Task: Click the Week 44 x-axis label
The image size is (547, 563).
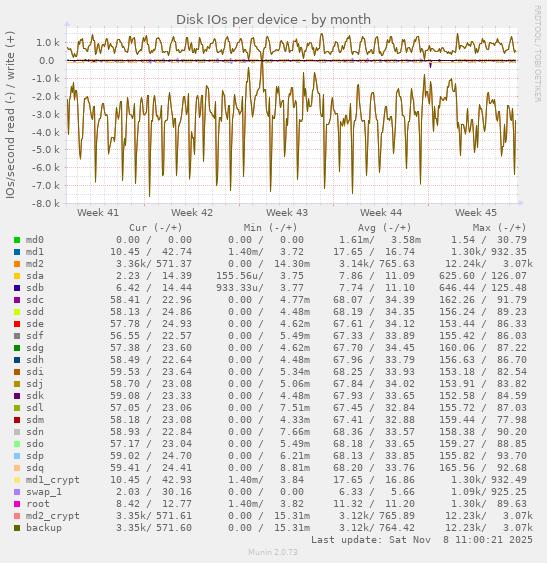Action: (x=381, y=213)
